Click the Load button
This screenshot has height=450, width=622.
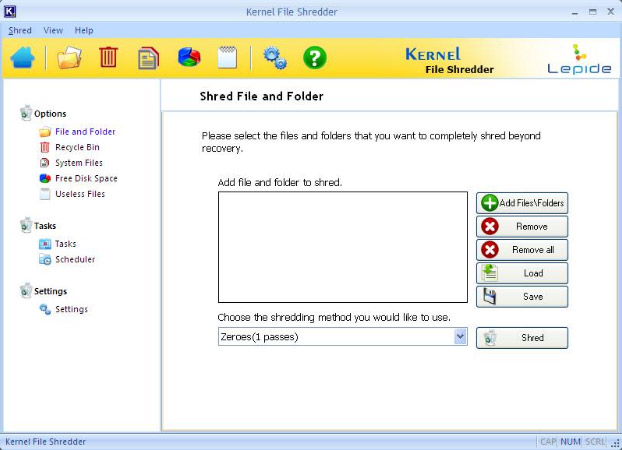tap(522, 273)
